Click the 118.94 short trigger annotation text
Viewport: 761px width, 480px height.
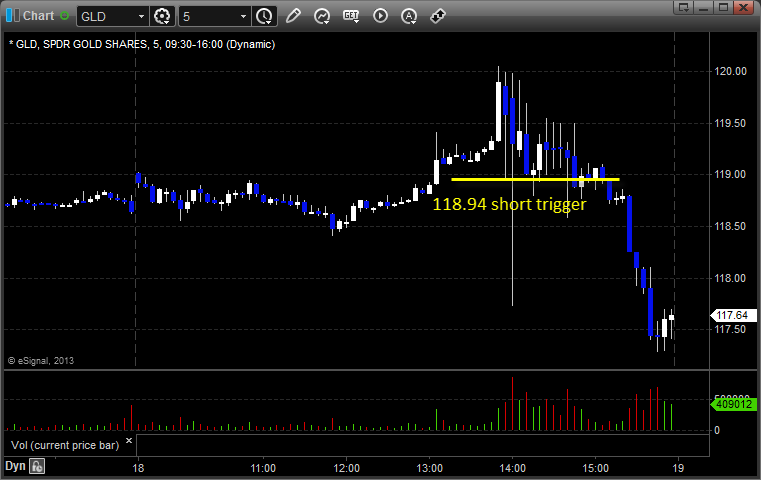[509, 204]
